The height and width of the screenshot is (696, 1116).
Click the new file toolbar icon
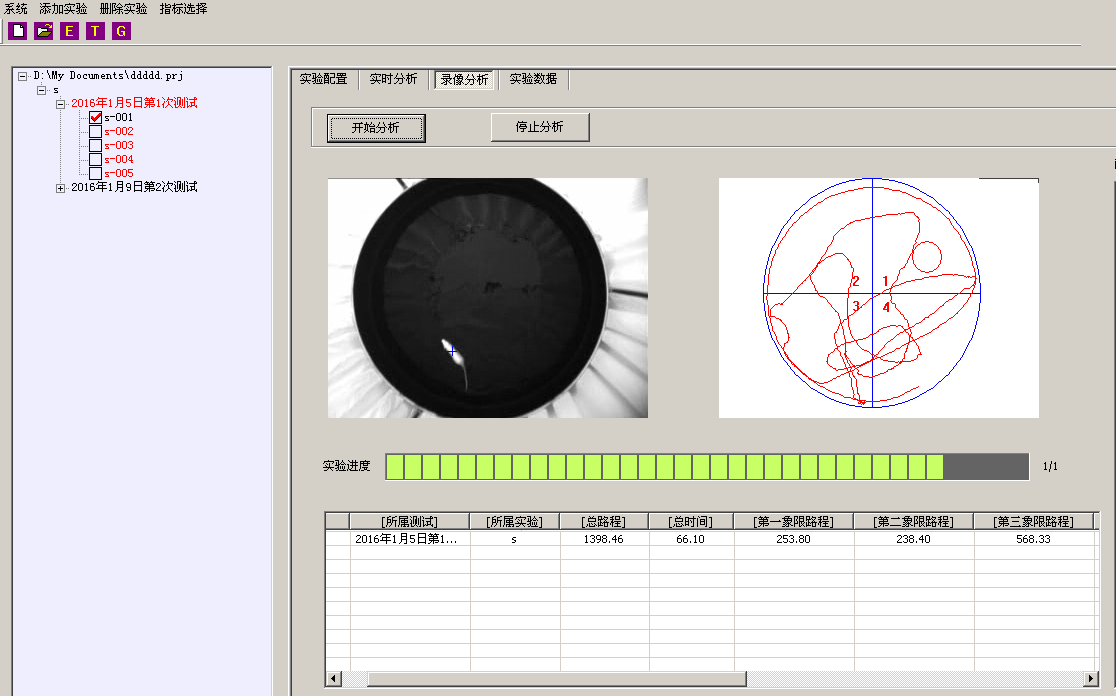tap(17, 31)
